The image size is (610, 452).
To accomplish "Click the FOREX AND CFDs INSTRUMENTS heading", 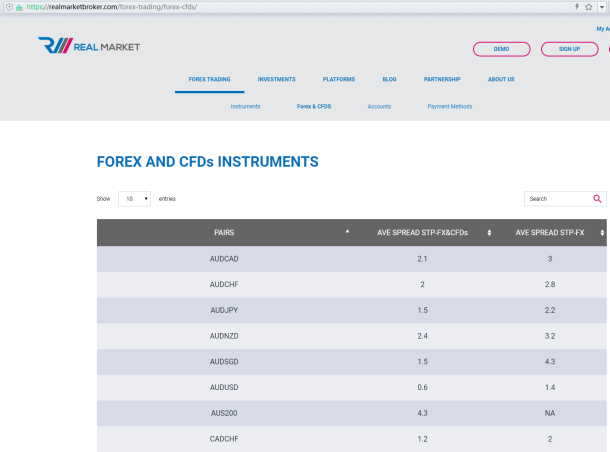I will coord(207,161).
